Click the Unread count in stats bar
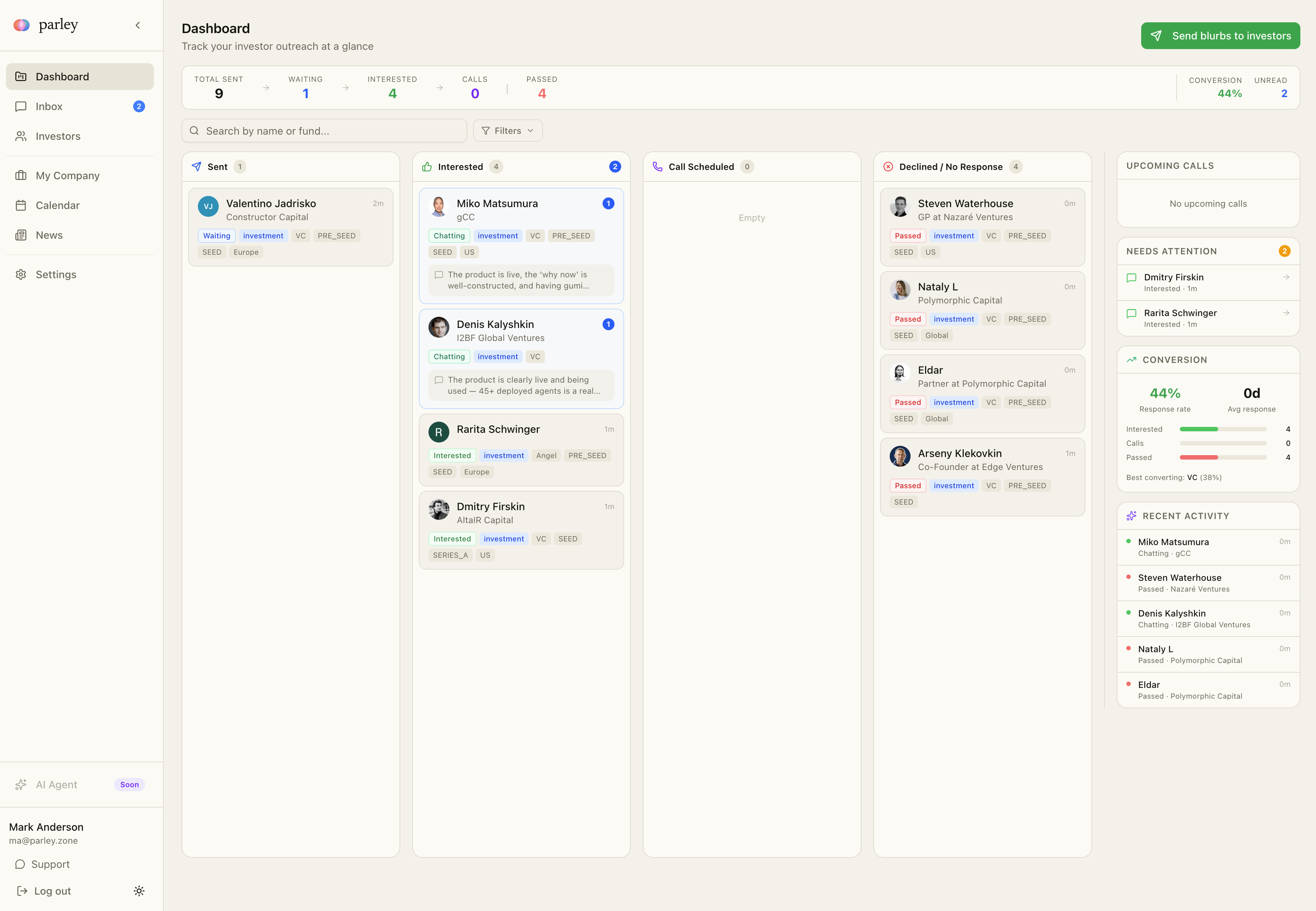This screenshot has width=1316, height=911. tap(1284, 94)
